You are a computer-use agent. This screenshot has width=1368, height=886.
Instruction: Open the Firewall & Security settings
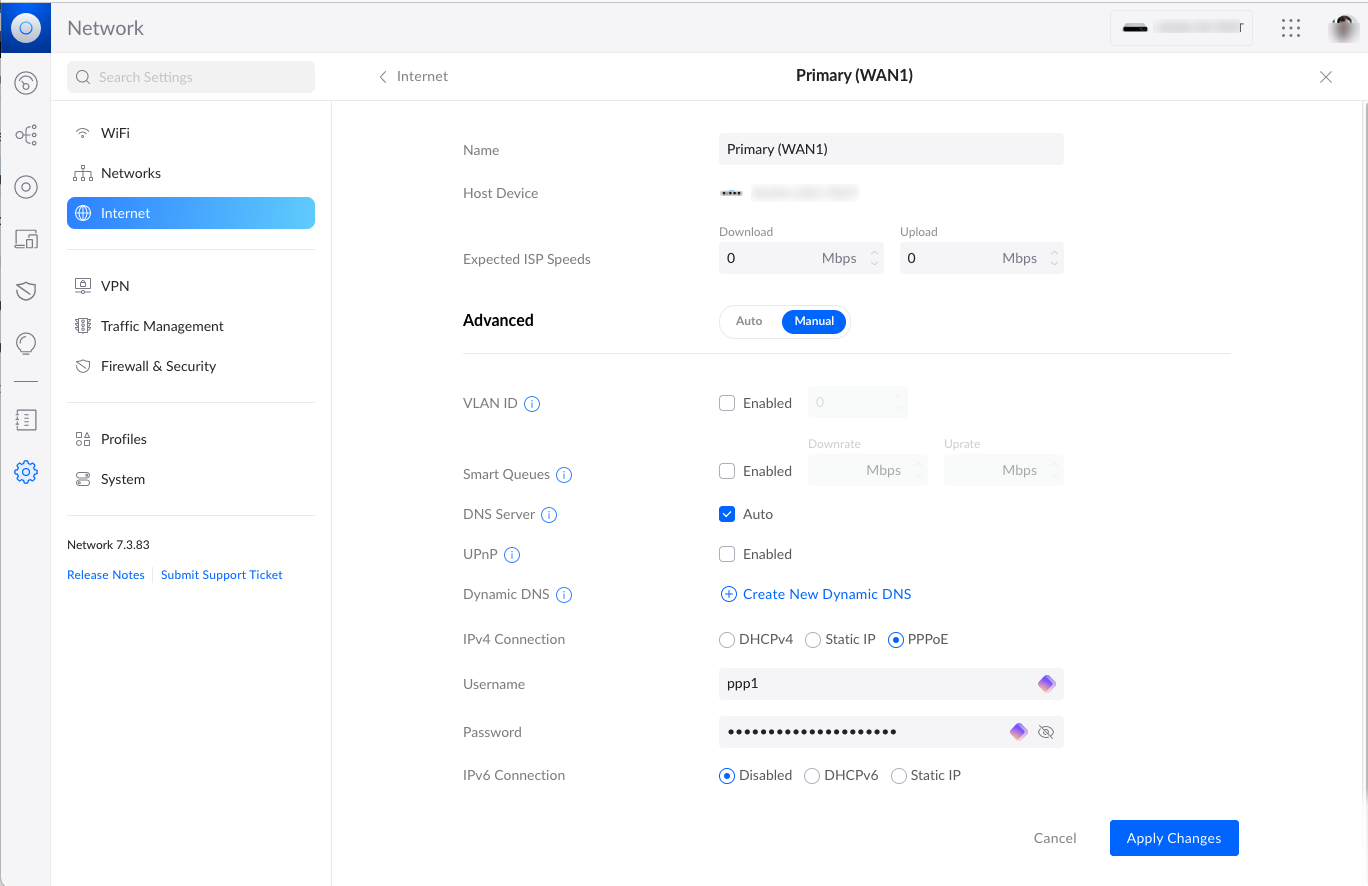pos(158,366)
